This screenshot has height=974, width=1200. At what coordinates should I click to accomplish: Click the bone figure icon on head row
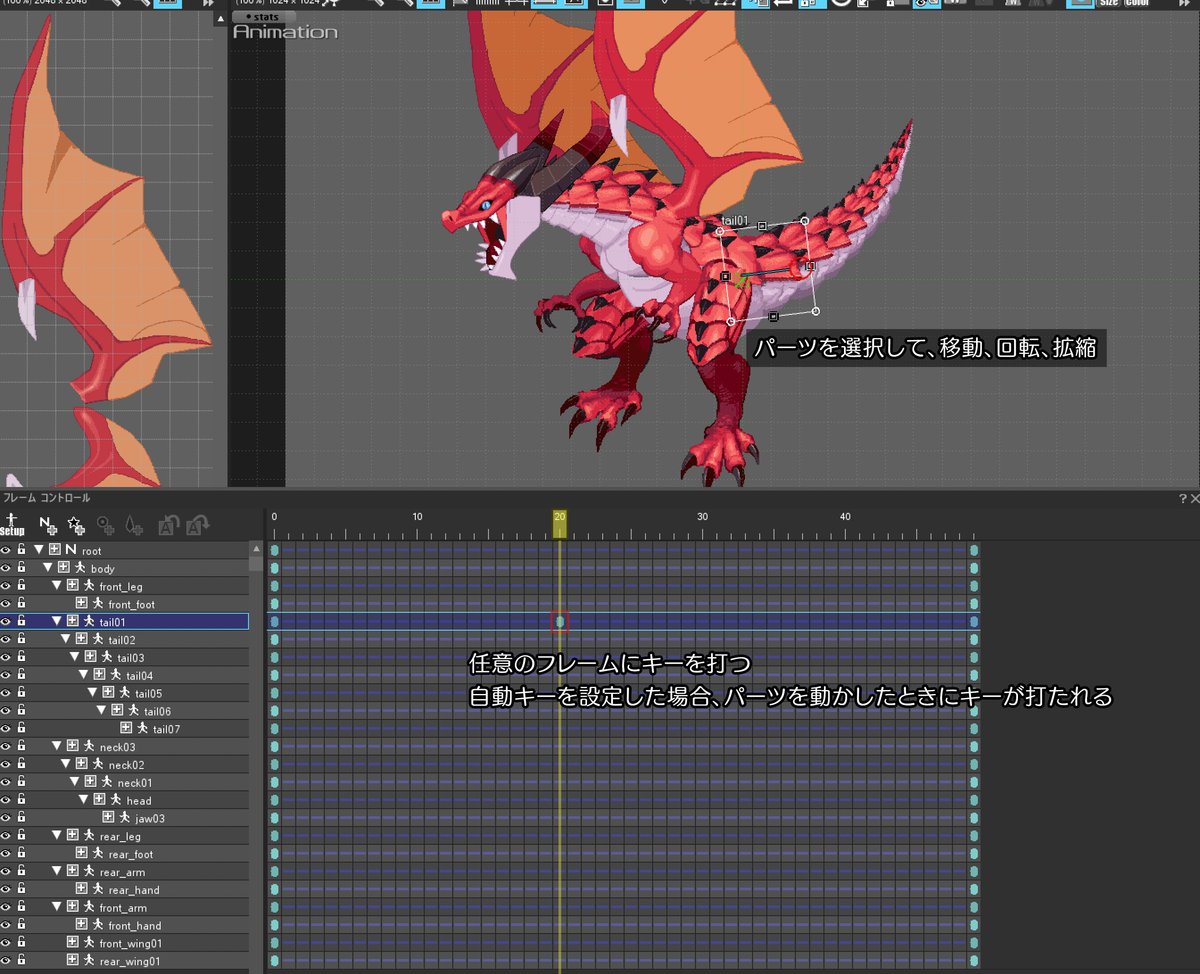[116, 800]
